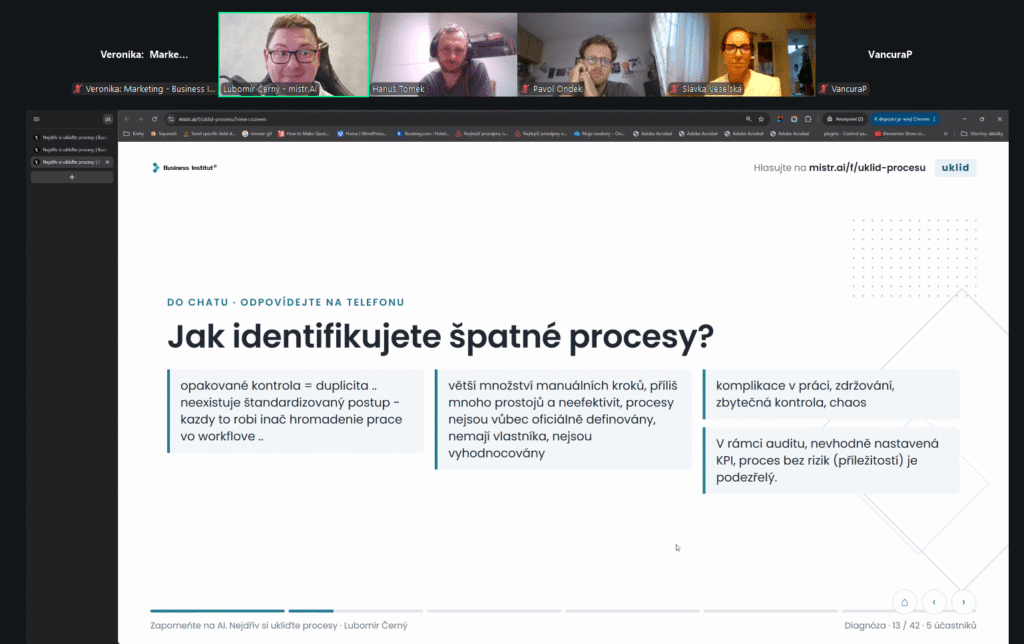
Task: Bookmark this page with the star icon
Action: pos(761,119)
